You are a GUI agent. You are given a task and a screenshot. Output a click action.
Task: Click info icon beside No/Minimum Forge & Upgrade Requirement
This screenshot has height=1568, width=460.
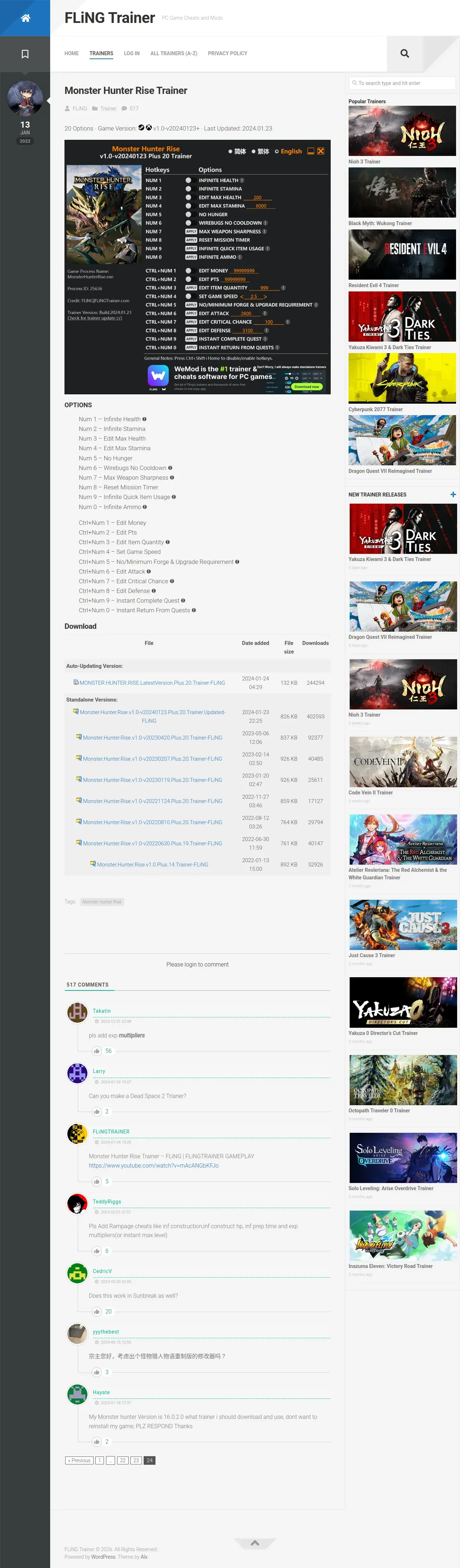pyautogui.click(x=237, y=562)
